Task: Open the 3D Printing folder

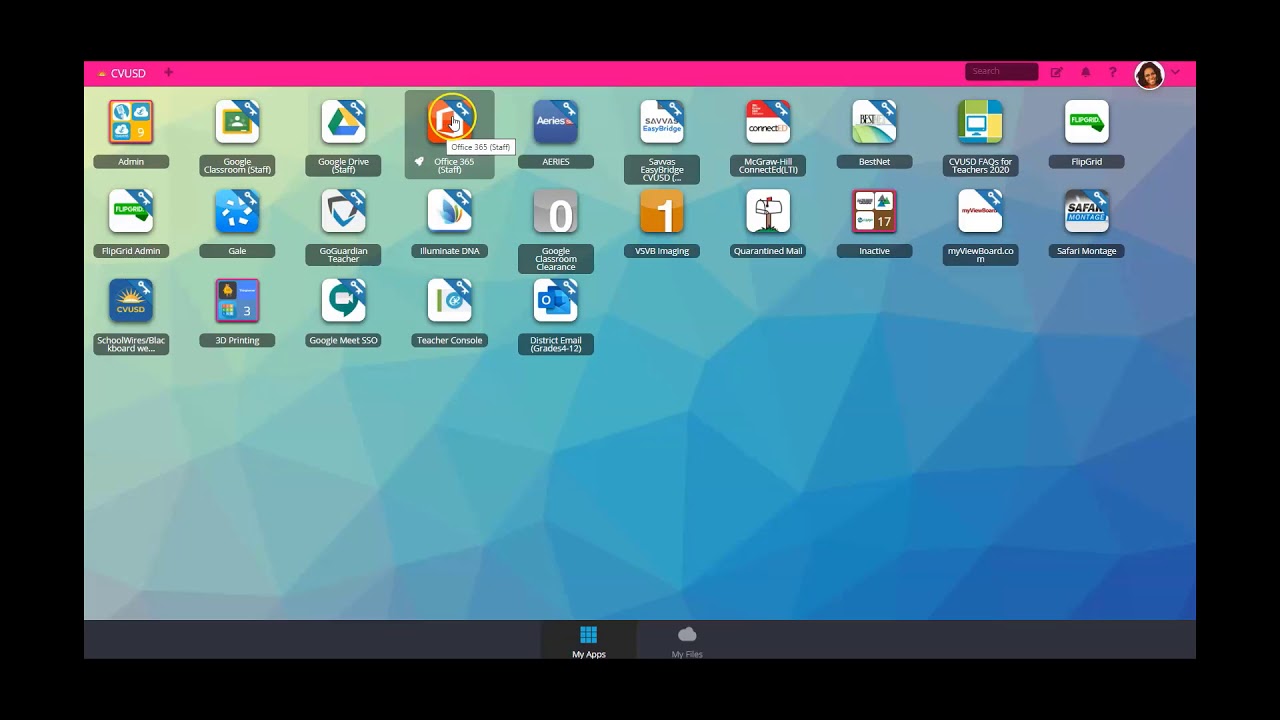Action: coord(237,300)
